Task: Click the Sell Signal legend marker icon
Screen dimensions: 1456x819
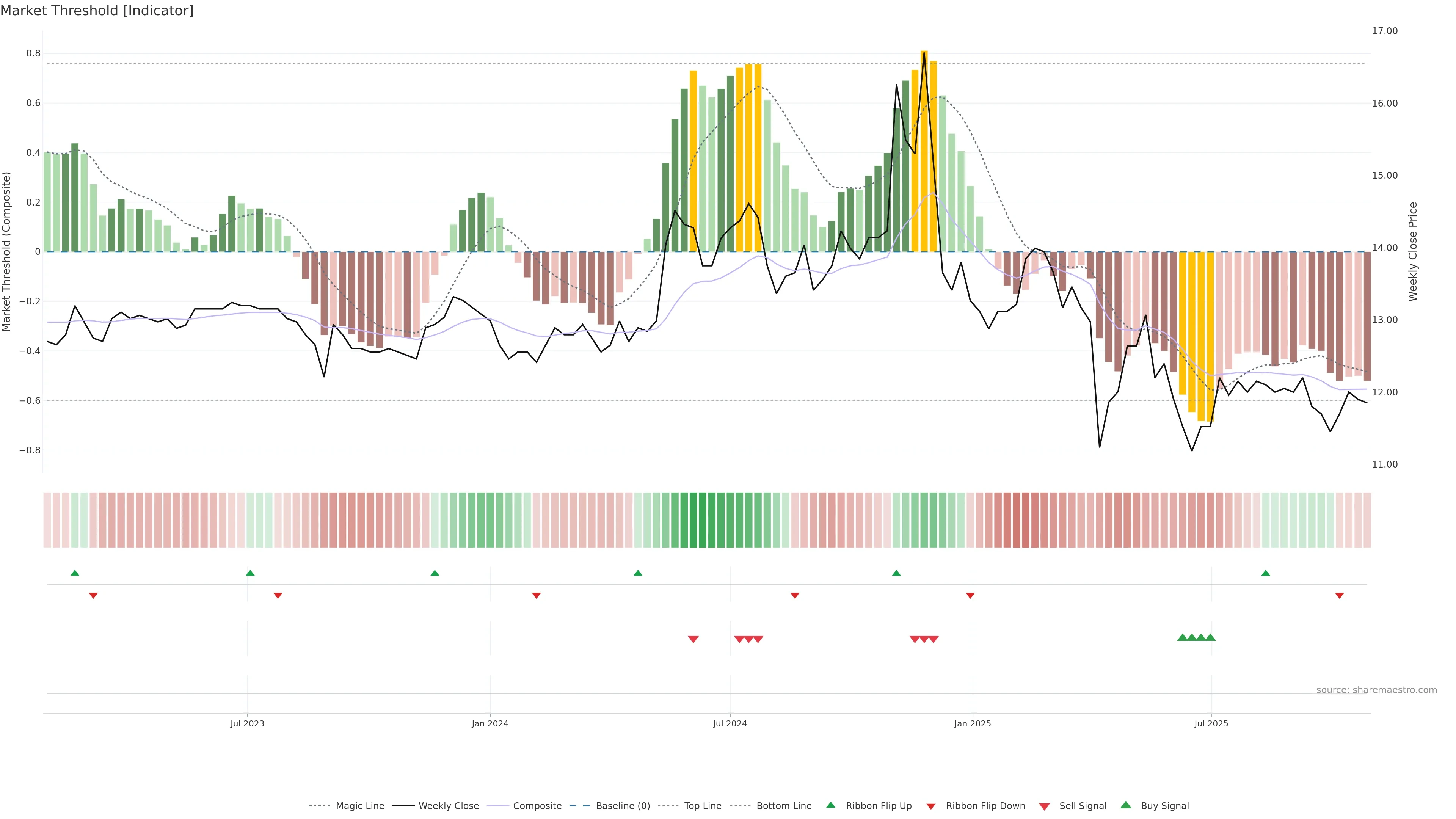Action: (1044, 806)
